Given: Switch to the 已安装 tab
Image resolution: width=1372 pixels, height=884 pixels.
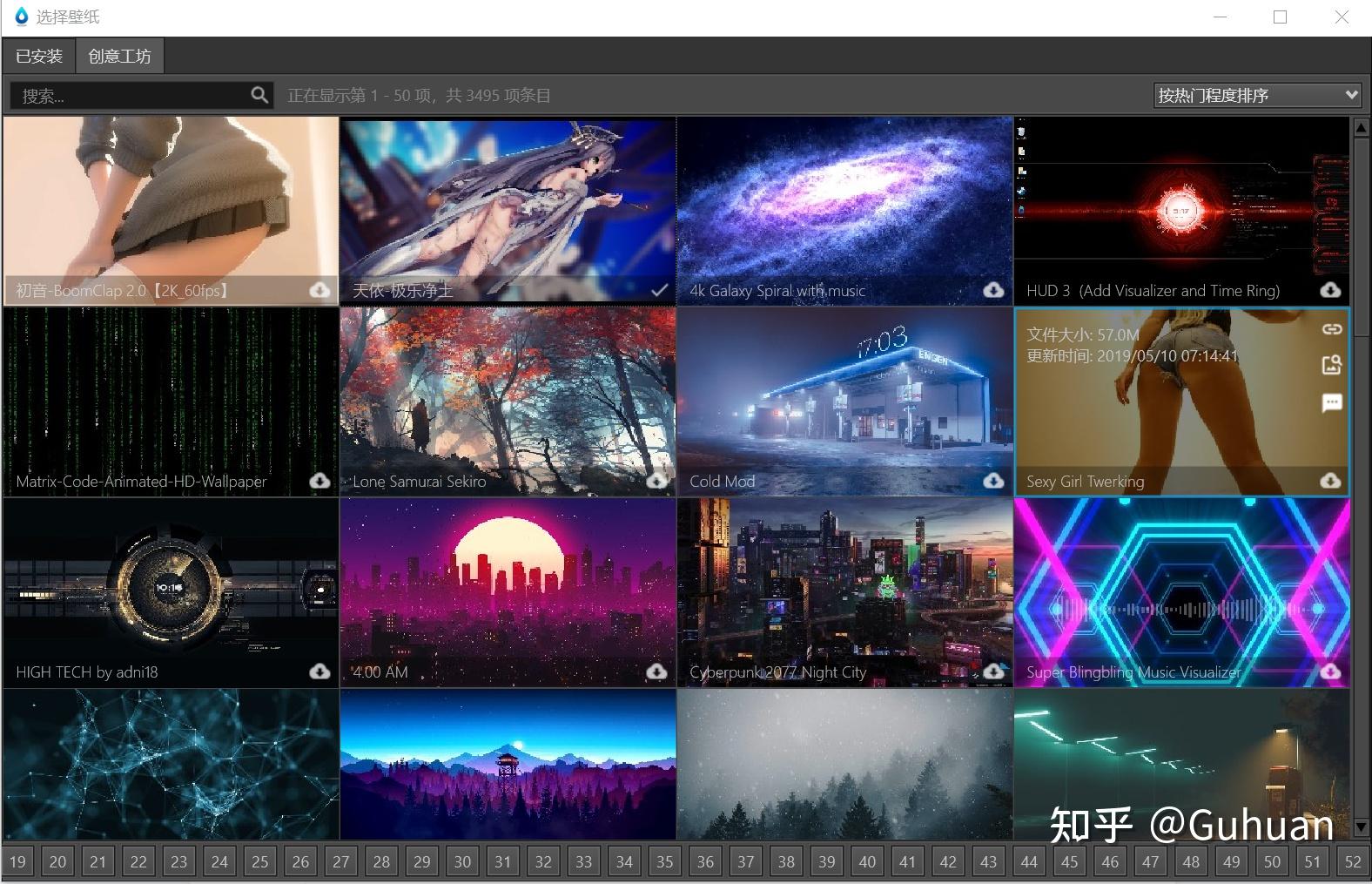Looking at the screenshot, I should pyautogui.click(x=39, y=56).
